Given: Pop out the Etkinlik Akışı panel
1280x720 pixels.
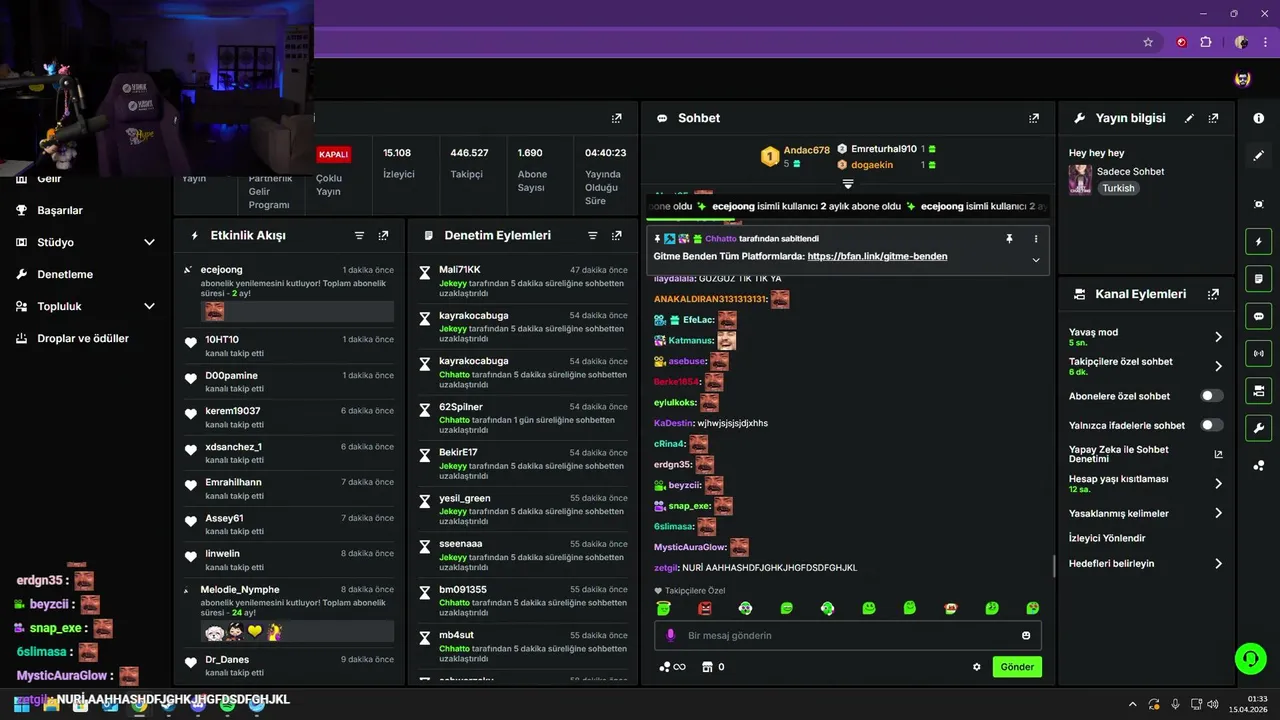Looking at the screenshot, I should click(383, 236).
